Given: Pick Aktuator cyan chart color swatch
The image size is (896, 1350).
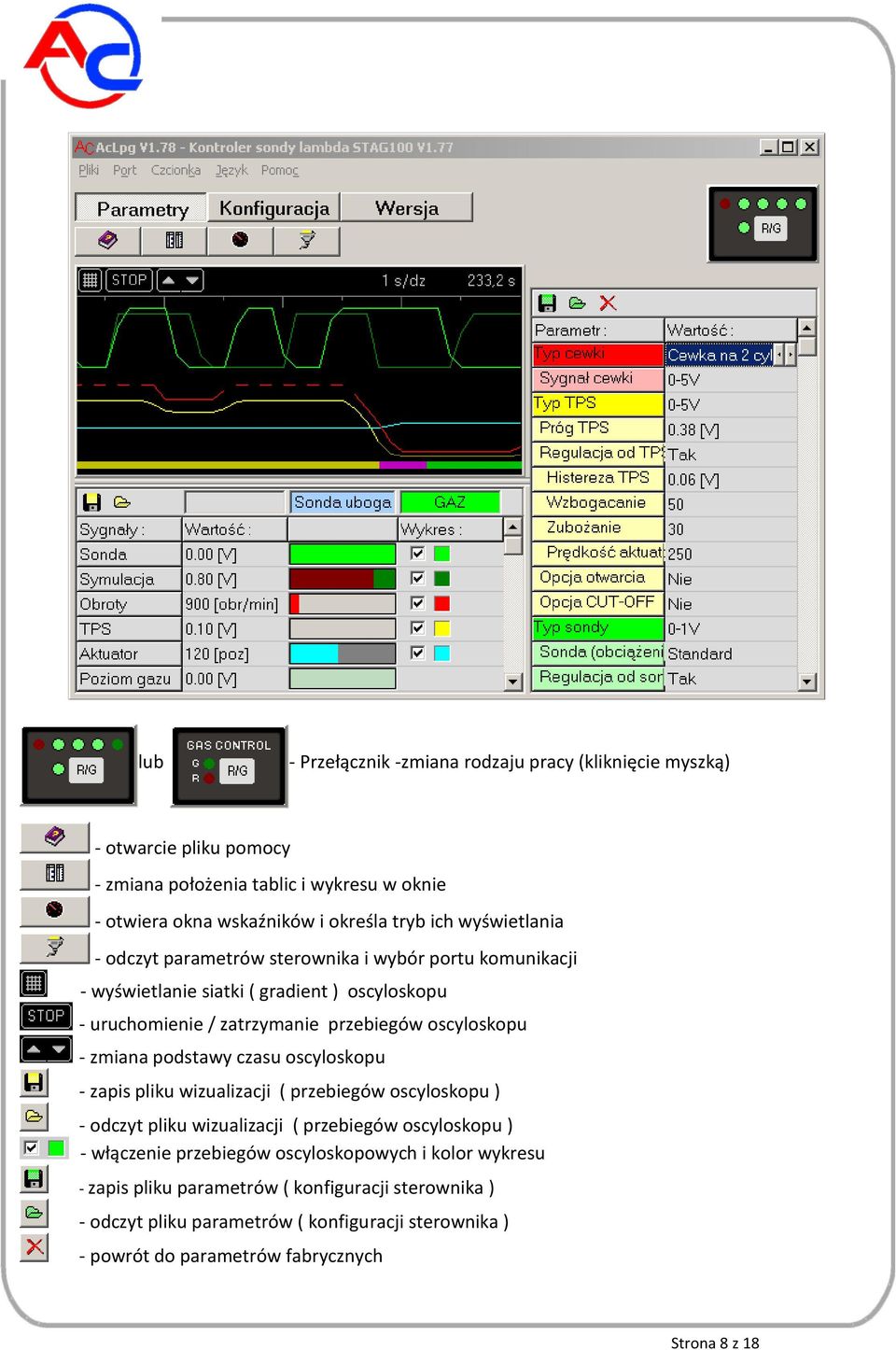Looking at the screenshot, I should 441,654.
